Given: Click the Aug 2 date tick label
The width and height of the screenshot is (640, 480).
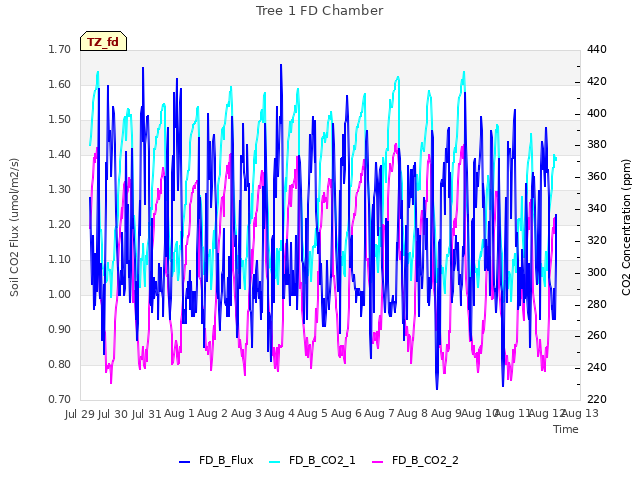Looking at the screenshot, I should click(x=213, y=414).
